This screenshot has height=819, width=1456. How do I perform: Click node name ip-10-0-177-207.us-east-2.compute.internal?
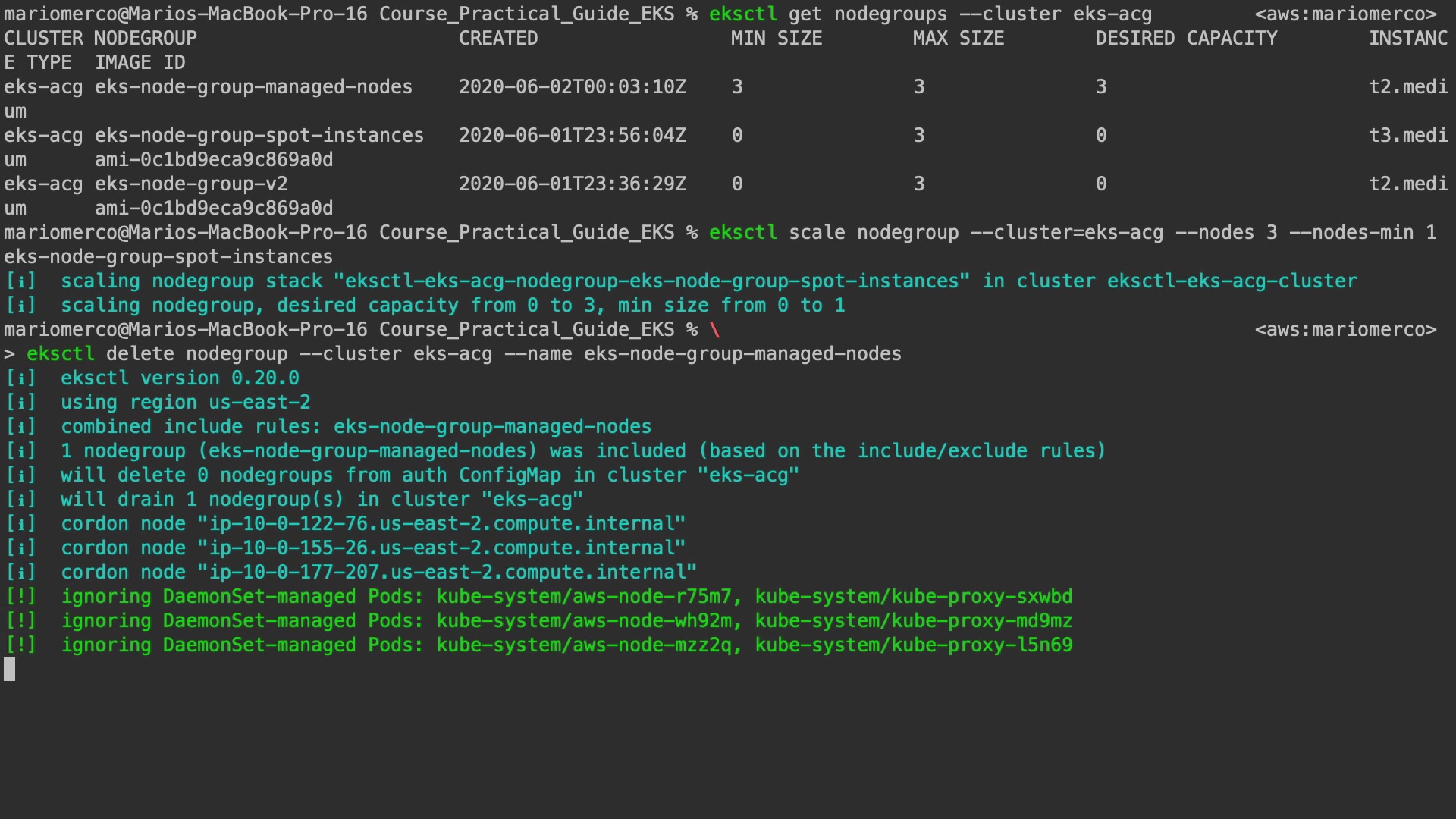447,572
